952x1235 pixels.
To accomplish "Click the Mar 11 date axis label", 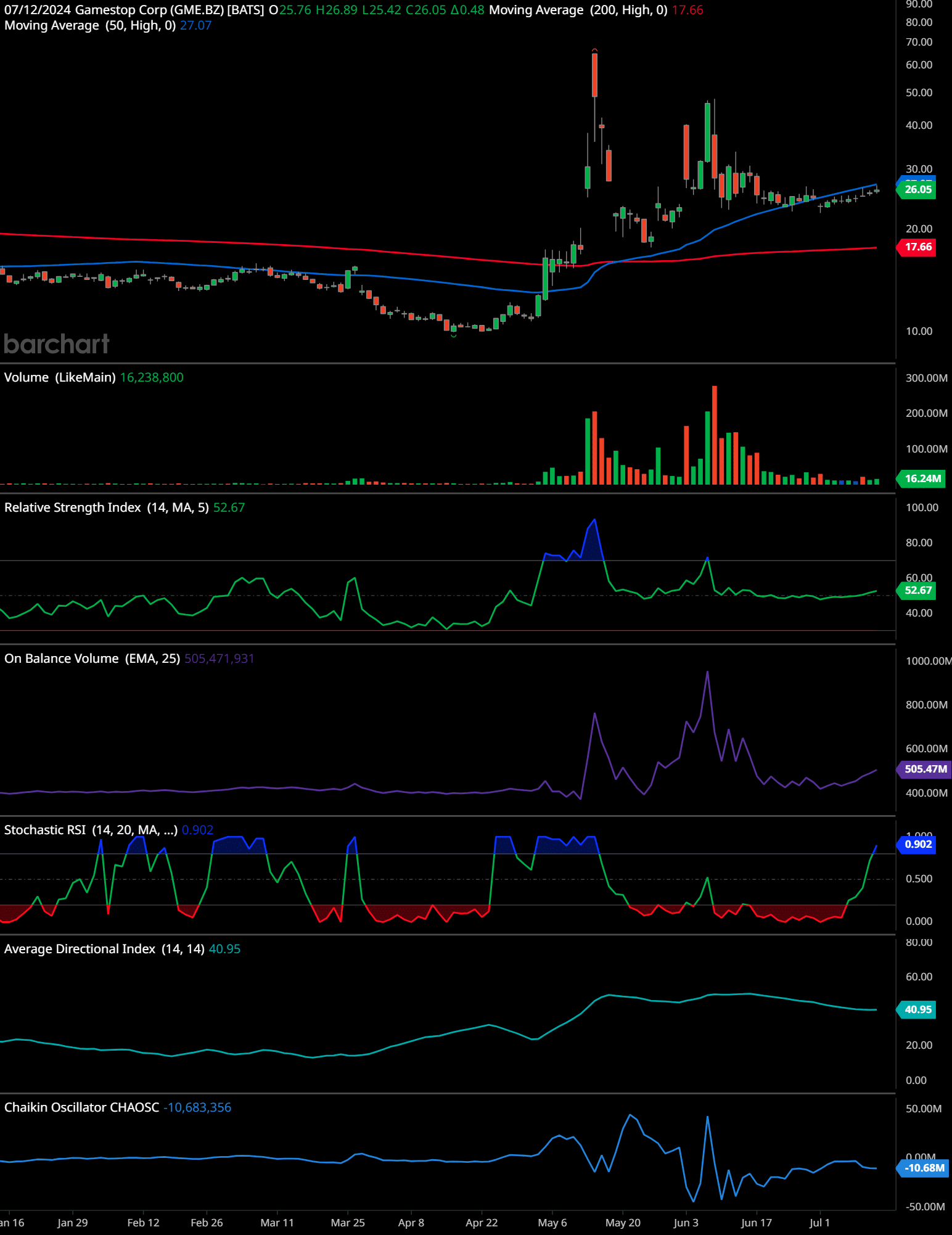I will 277,1223.
